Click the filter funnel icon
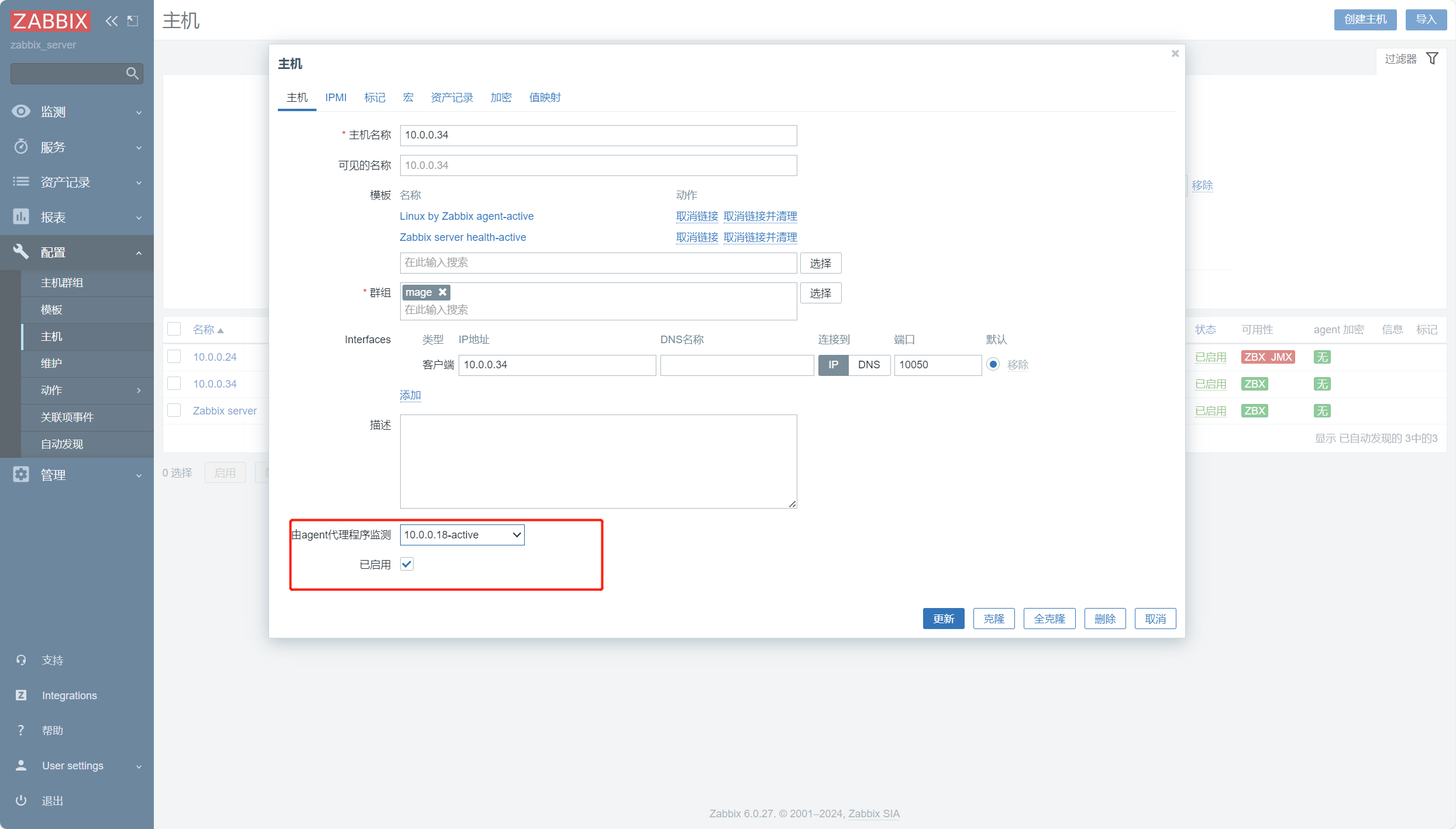Screen dimensions: 1456x829 click(x=1432, y=58)
